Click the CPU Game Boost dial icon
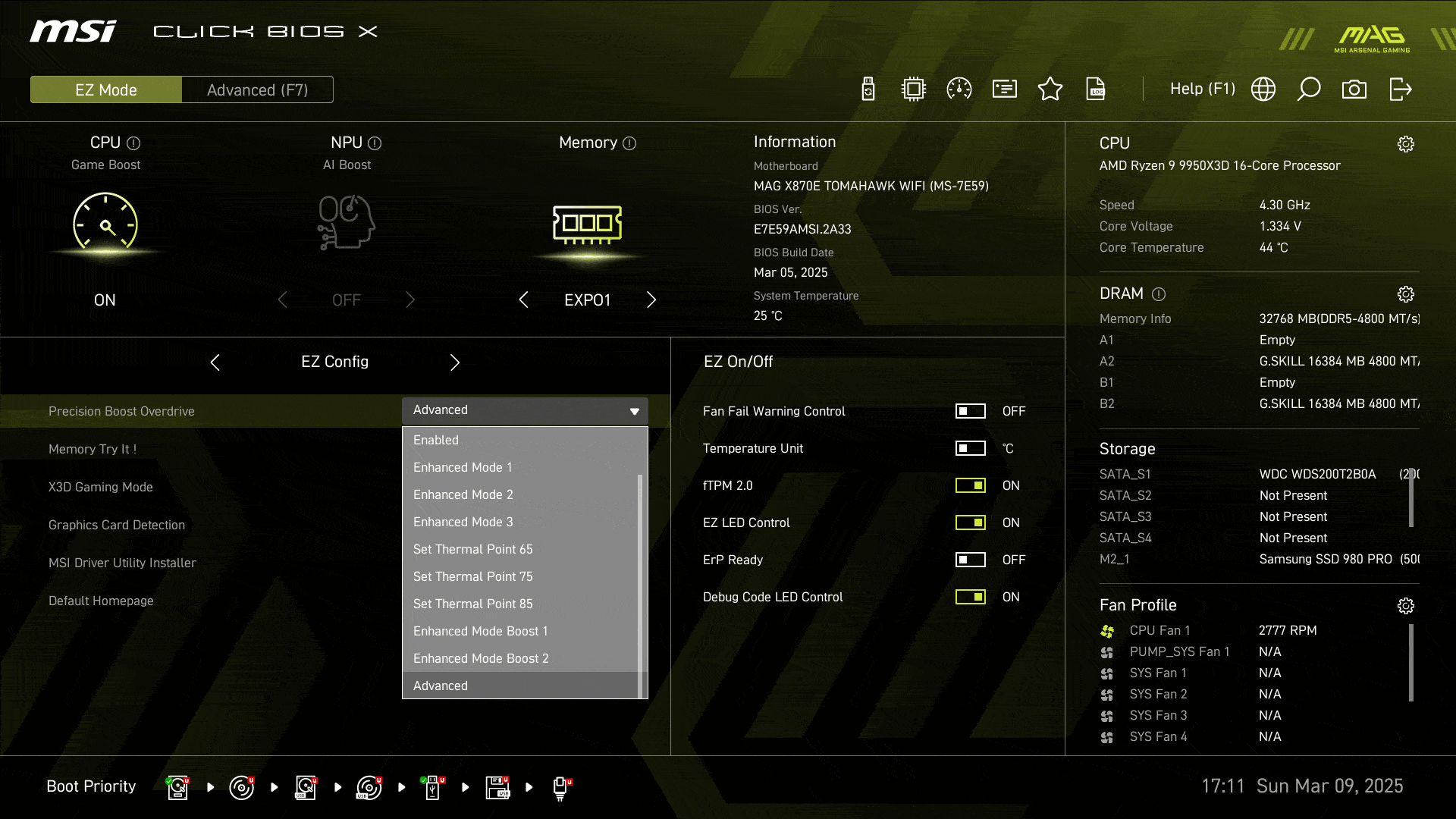The width and height of the screenshot is (1456, 819). click(x=105, y=223)
